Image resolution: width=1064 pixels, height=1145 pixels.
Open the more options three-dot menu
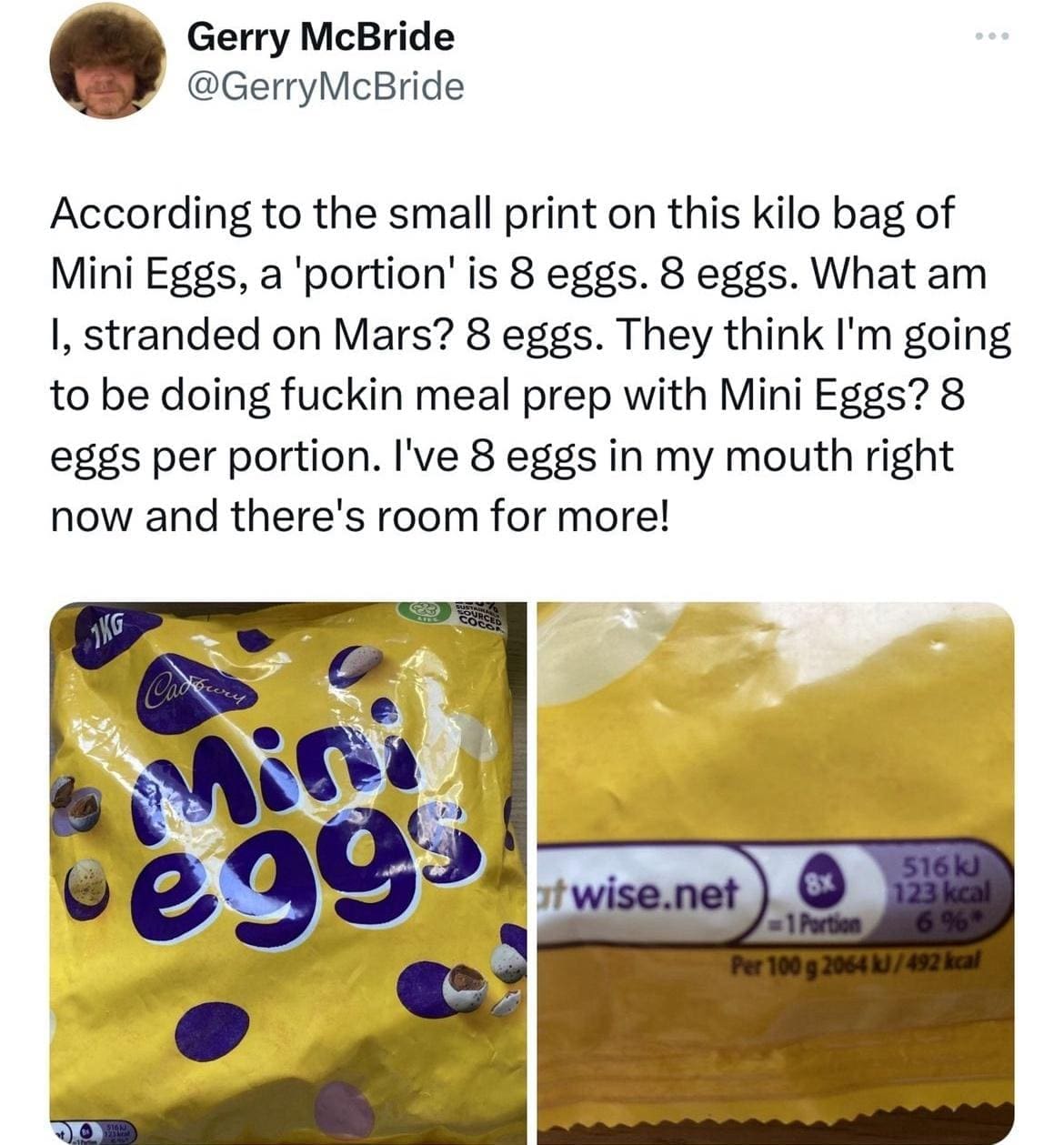coord(990,38)
